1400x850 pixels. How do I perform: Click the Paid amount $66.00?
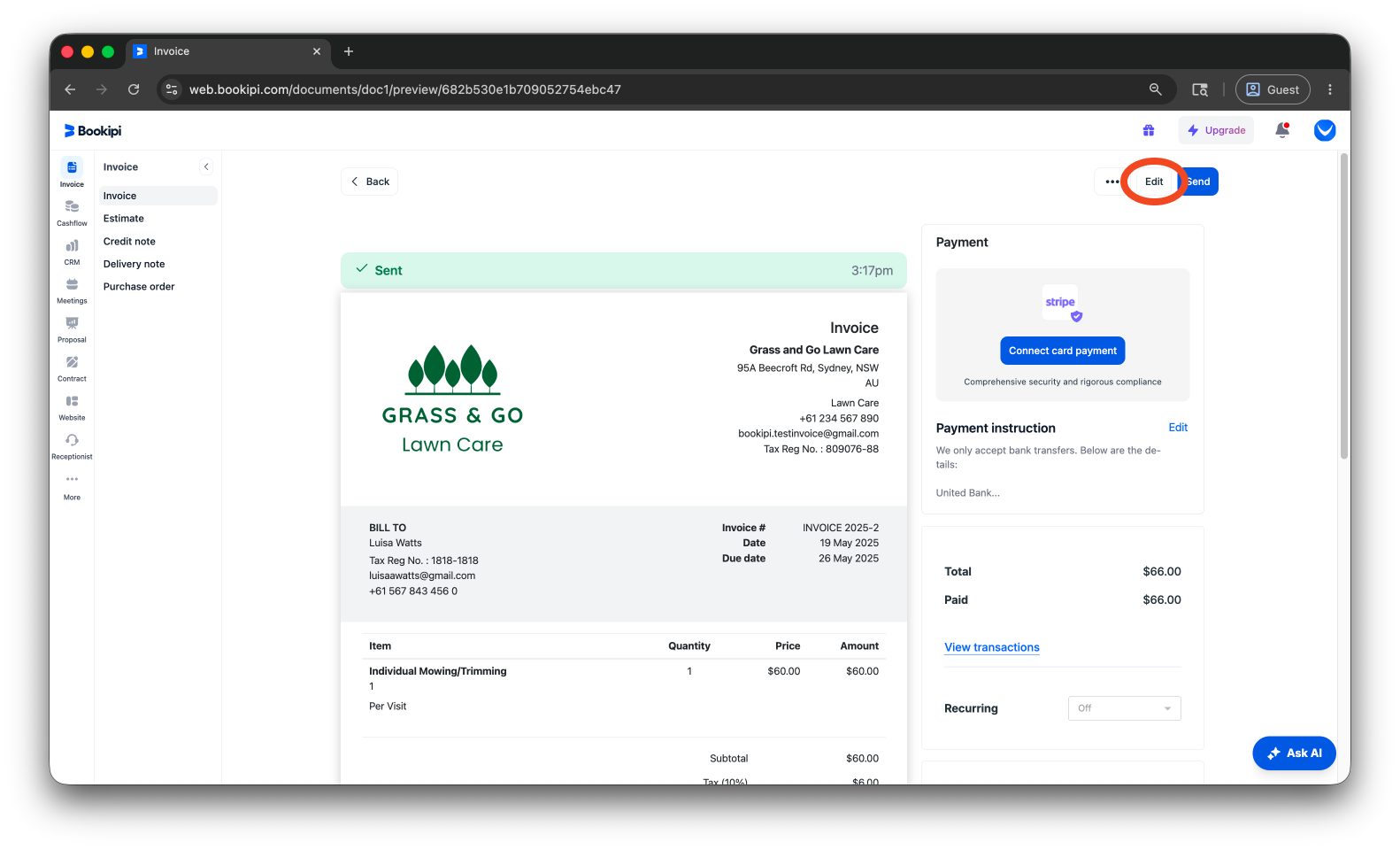point(1162,600)
